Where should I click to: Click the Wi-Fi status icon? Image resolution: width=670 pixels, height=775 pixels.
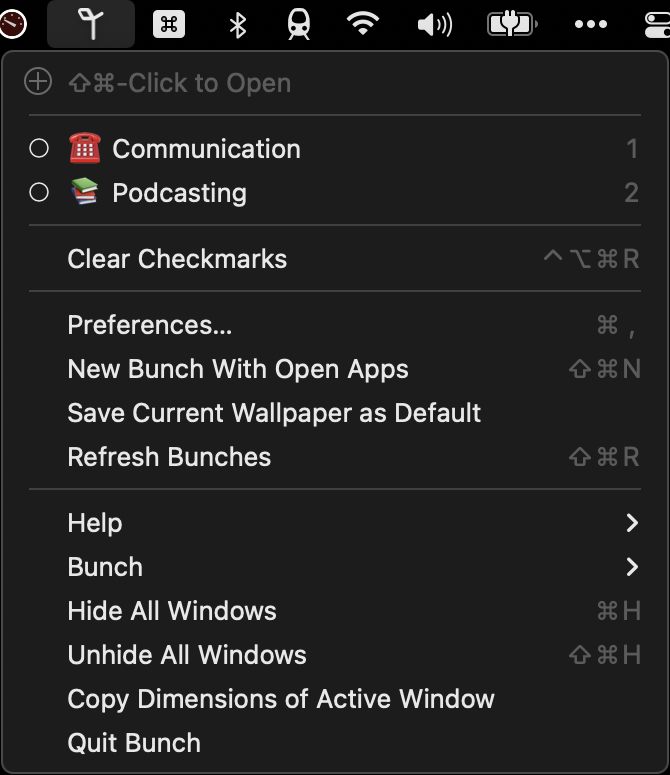click(x=363, y=24)
